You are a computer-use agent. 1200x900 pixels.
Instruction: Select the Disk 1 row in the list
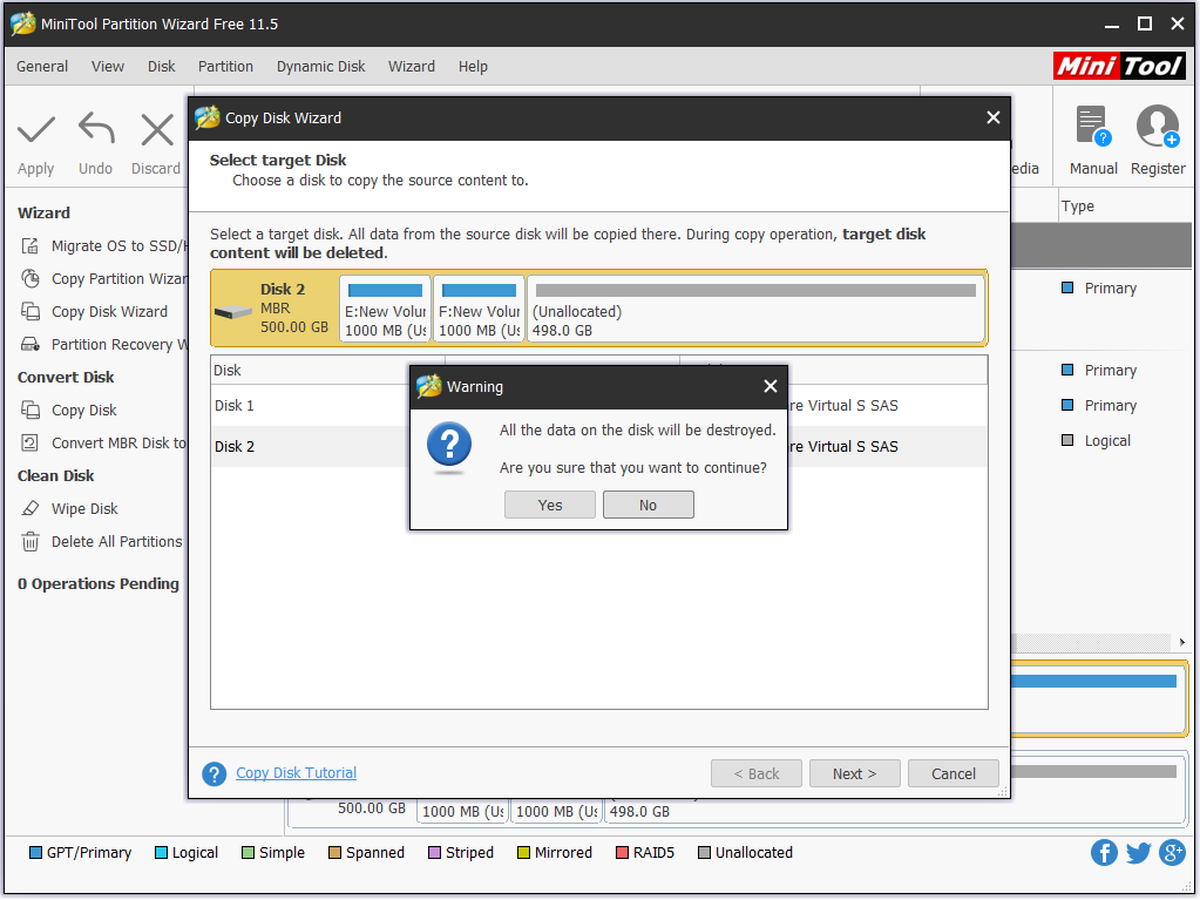click(599, 406)
